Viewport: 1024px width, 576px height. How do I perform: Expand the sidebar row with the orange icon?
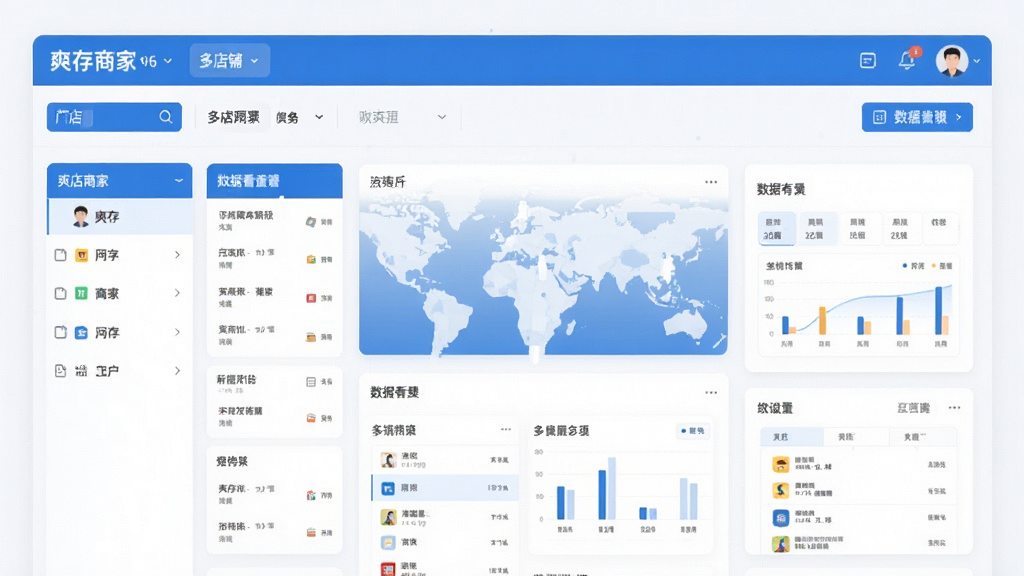(x=177, y=255)
